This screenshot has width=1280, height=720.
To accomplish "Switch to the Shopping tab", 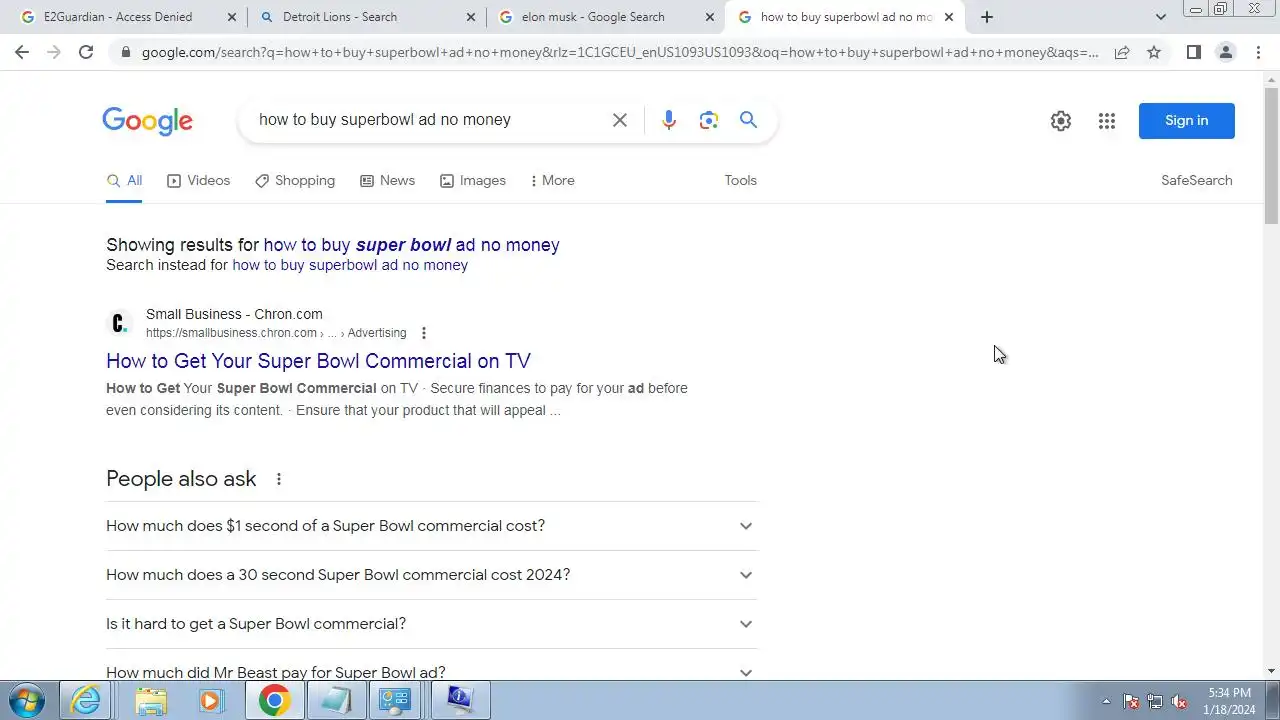I will pyautogui.click(x=295, y=181).
